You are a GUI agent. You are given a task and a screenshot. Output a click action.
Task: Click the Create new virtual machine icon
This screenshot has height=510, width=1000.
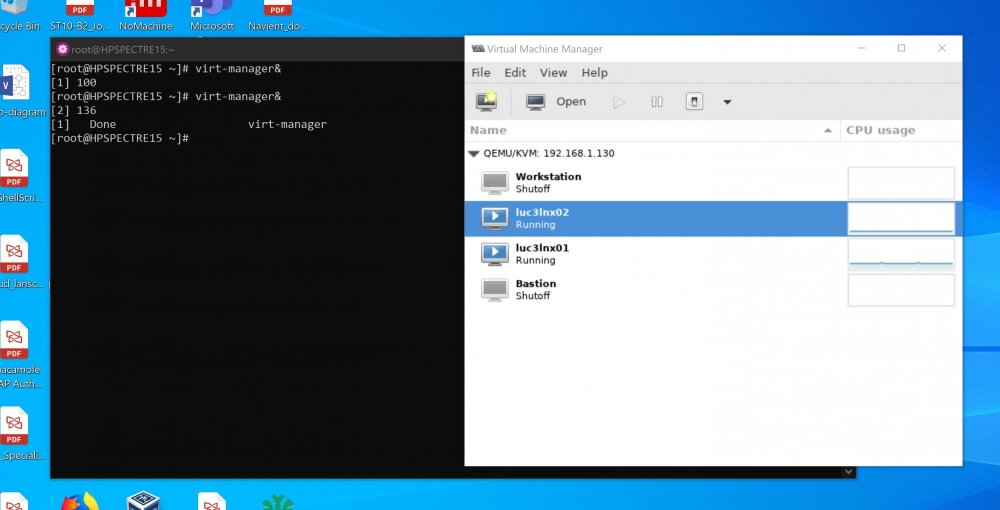click(486, 101)
